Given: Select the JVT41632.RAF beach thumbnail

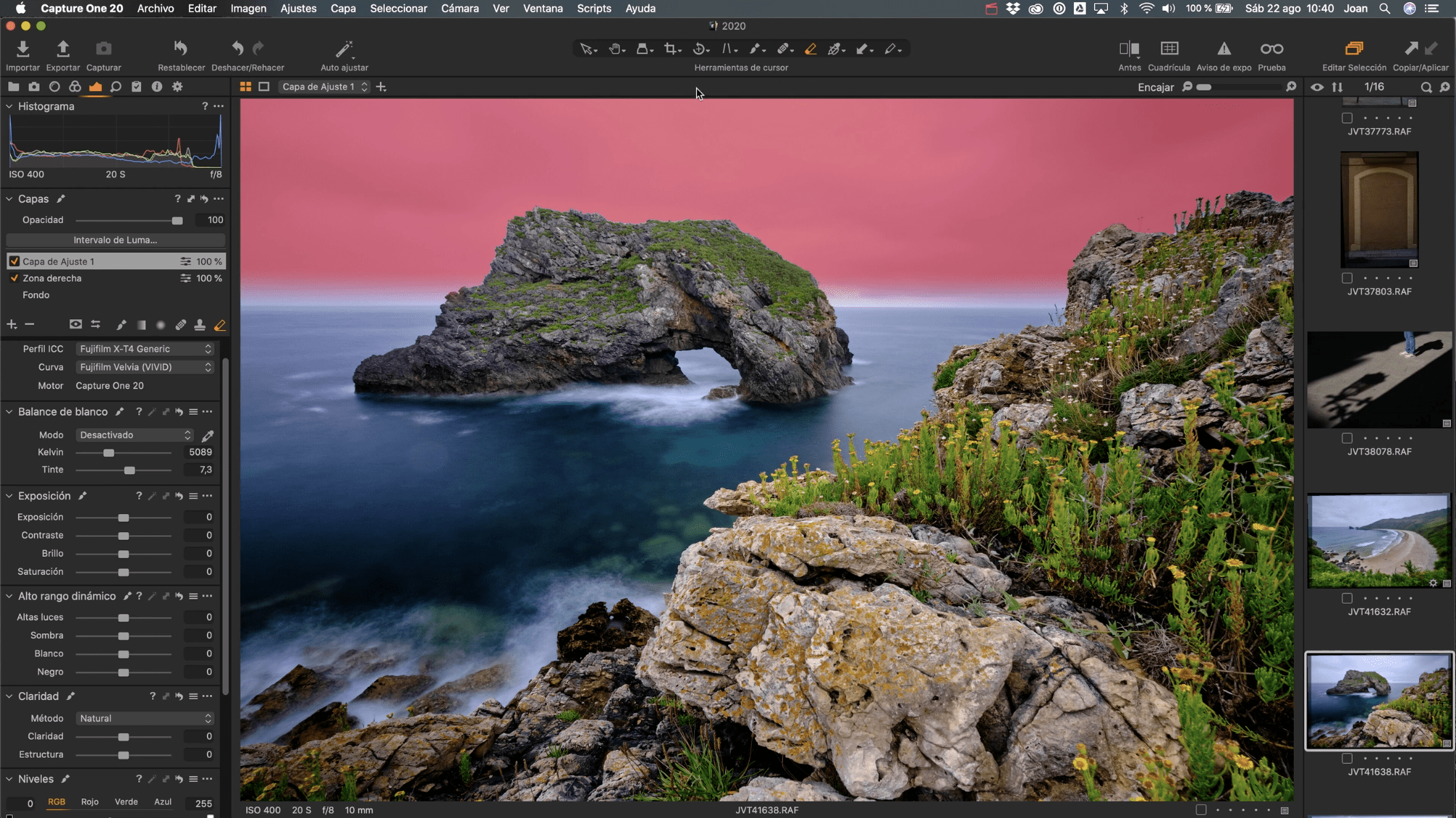Looking at the screenshot, I should click(x=1379, y=540).
